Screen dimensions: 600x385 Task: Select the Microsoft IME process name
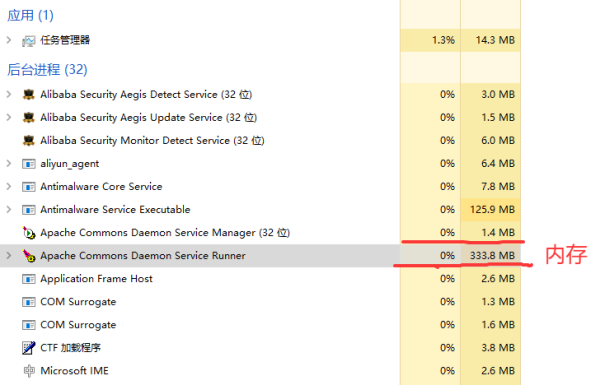coord(75,370)
